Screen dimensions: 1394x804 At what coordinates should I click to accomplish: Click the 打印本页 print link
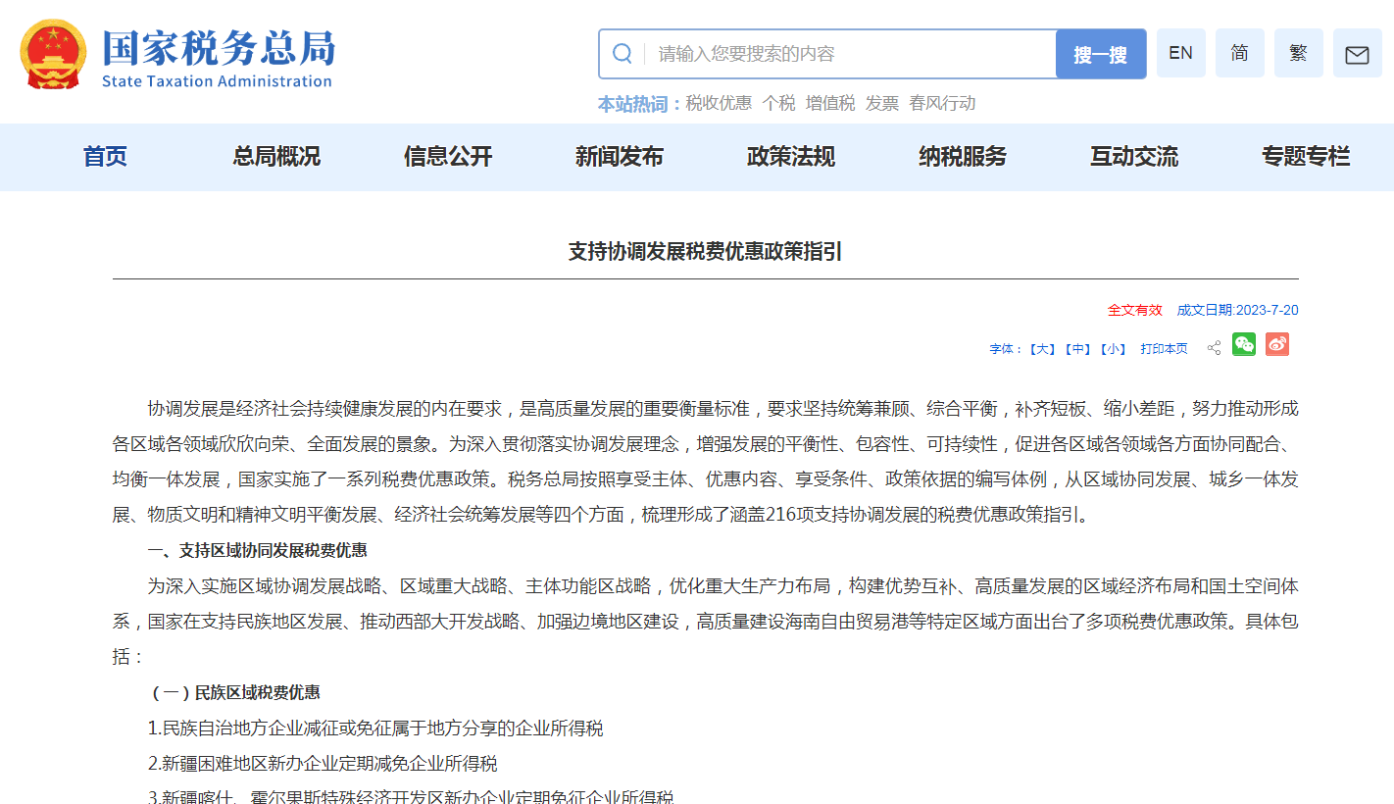coord(1164,349)
